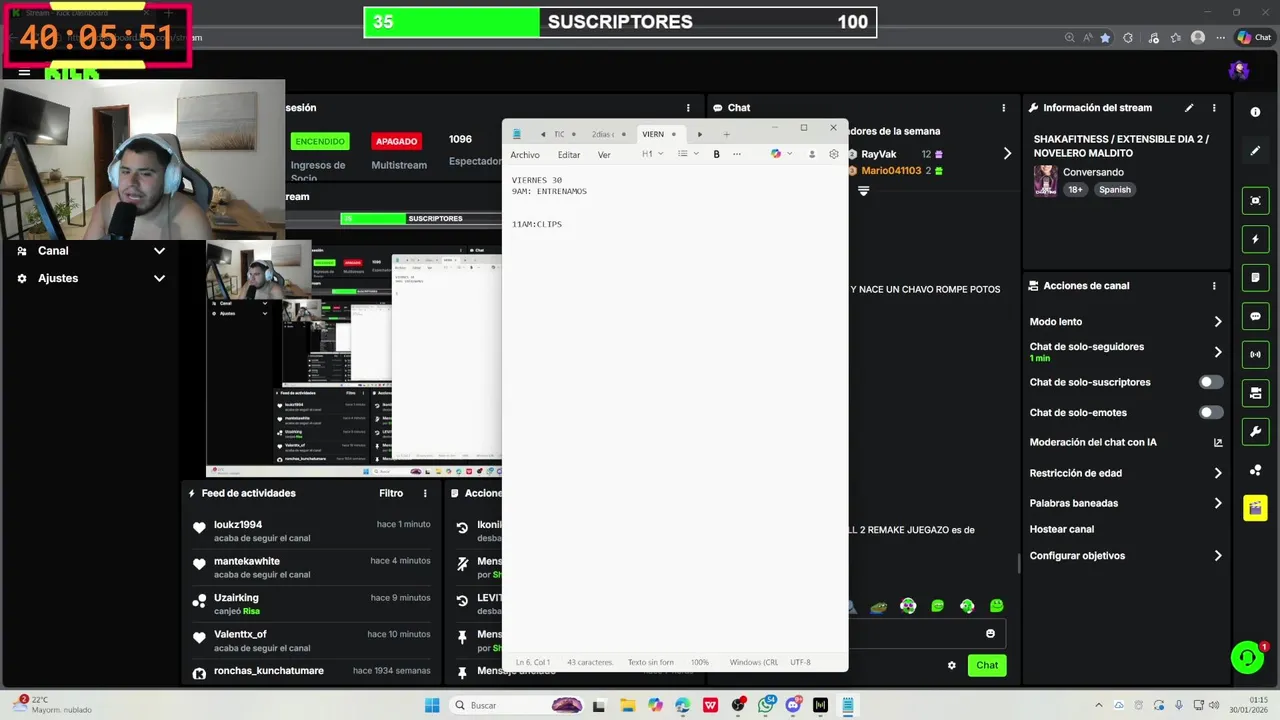Open the profile avatar in dashboard header

1239,70
